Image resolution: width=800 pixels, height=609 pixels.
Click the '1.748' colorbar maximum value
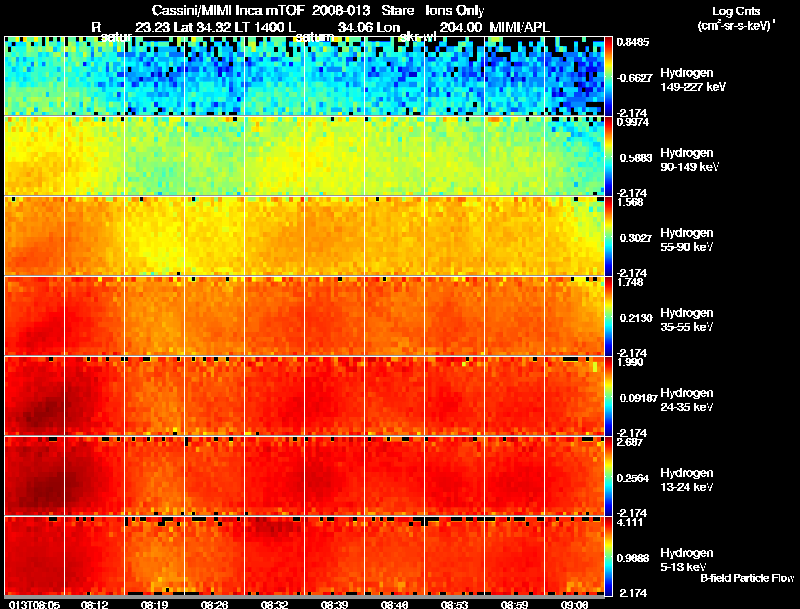[x=630, y=282]
